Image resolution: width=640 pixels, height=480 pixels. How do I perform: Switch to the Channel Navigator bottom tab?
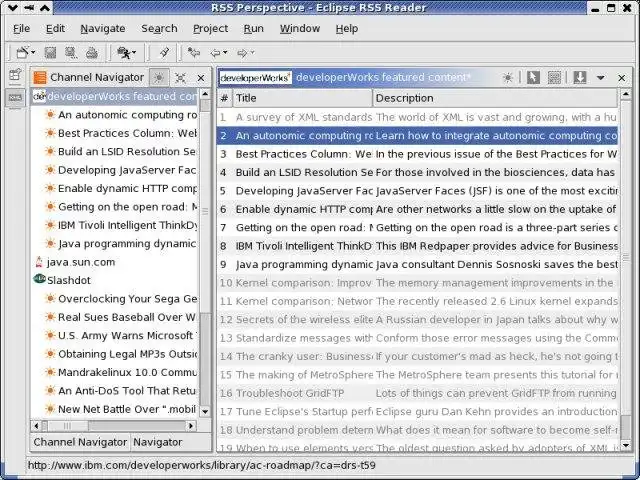click(x=80, y=442)
